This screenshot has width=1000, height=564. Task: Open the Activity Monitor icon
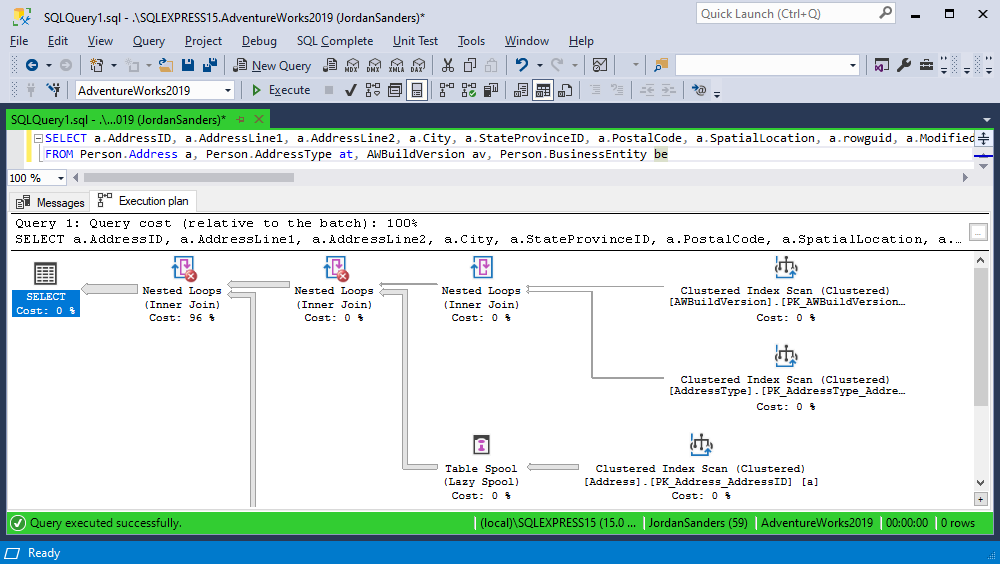[x=599, y=65]
